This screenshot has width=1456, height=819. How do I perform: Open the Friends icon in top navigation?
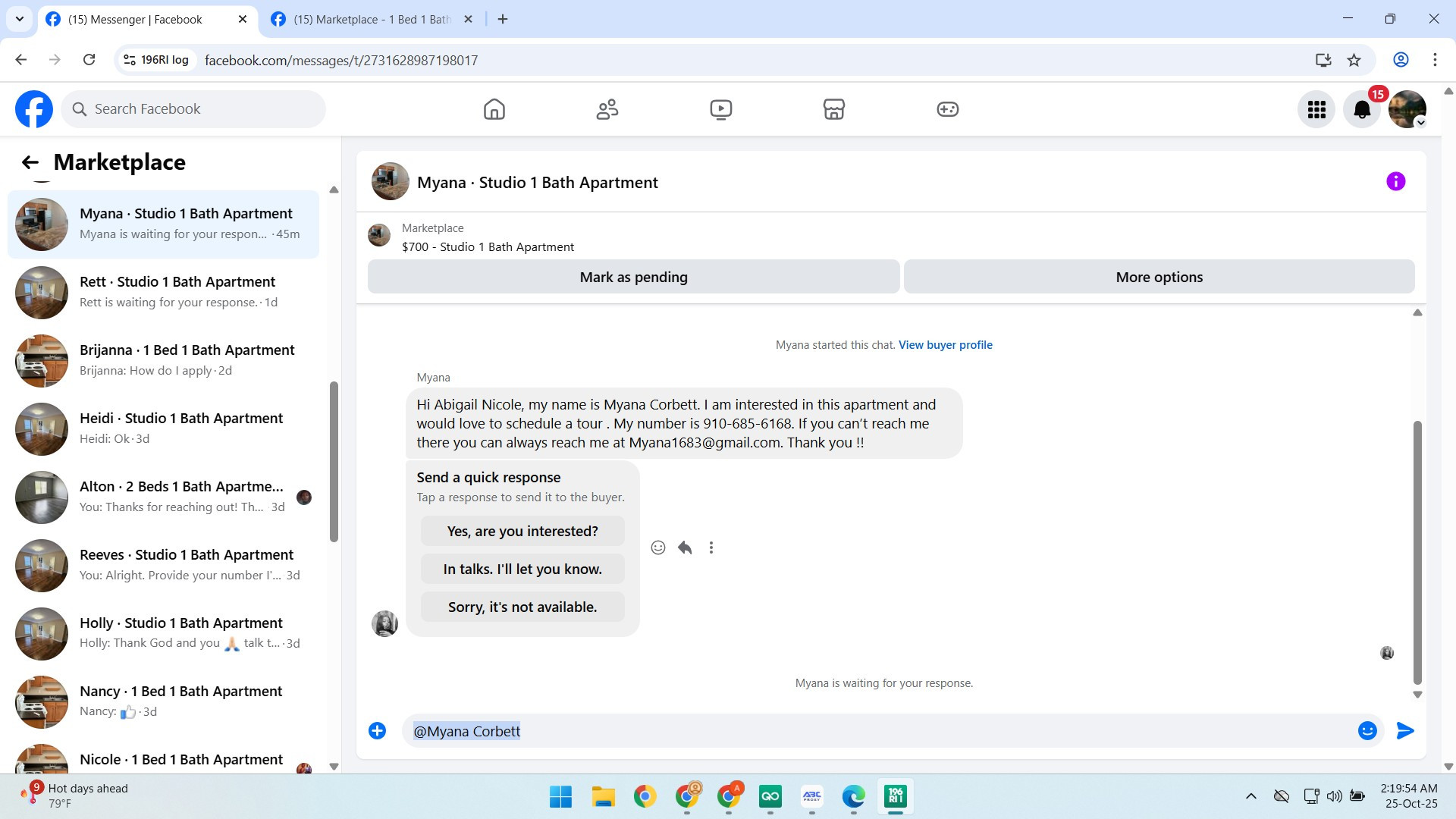pyautogui.click(x=607, y=109)
